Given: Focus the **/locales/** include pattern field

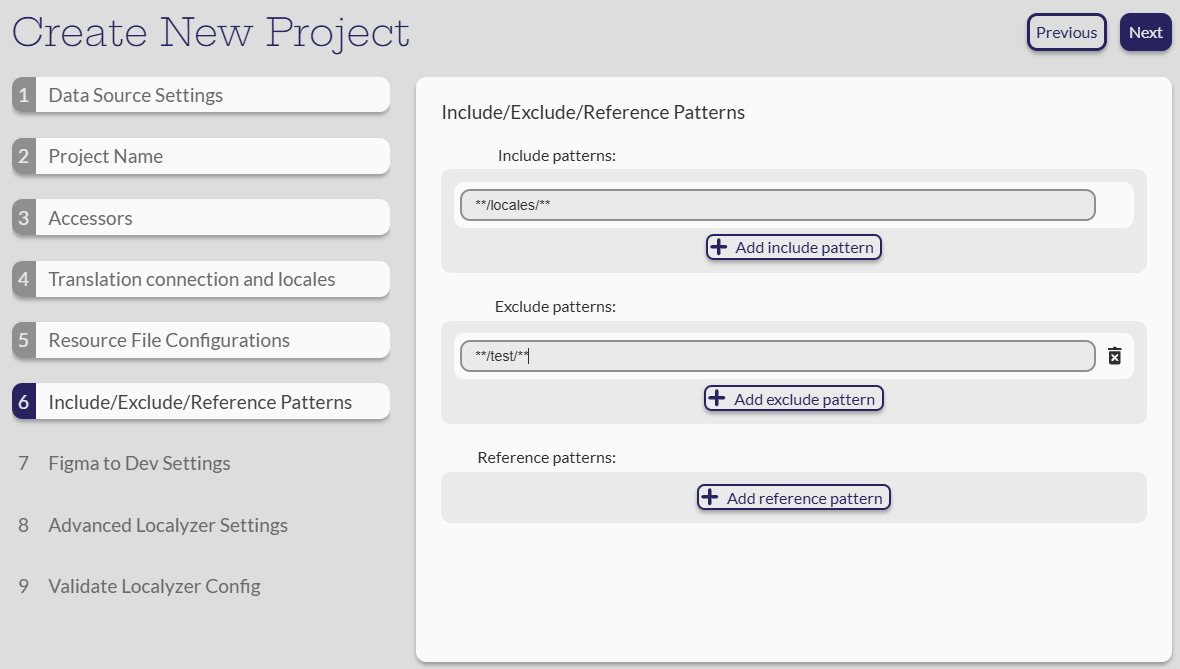Looking at the screenshot, I should [x=777, y=205].
